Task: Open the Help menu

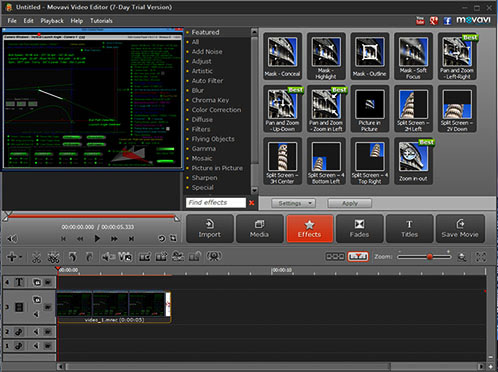Action: pyautogui.click(x=77, y=21)
